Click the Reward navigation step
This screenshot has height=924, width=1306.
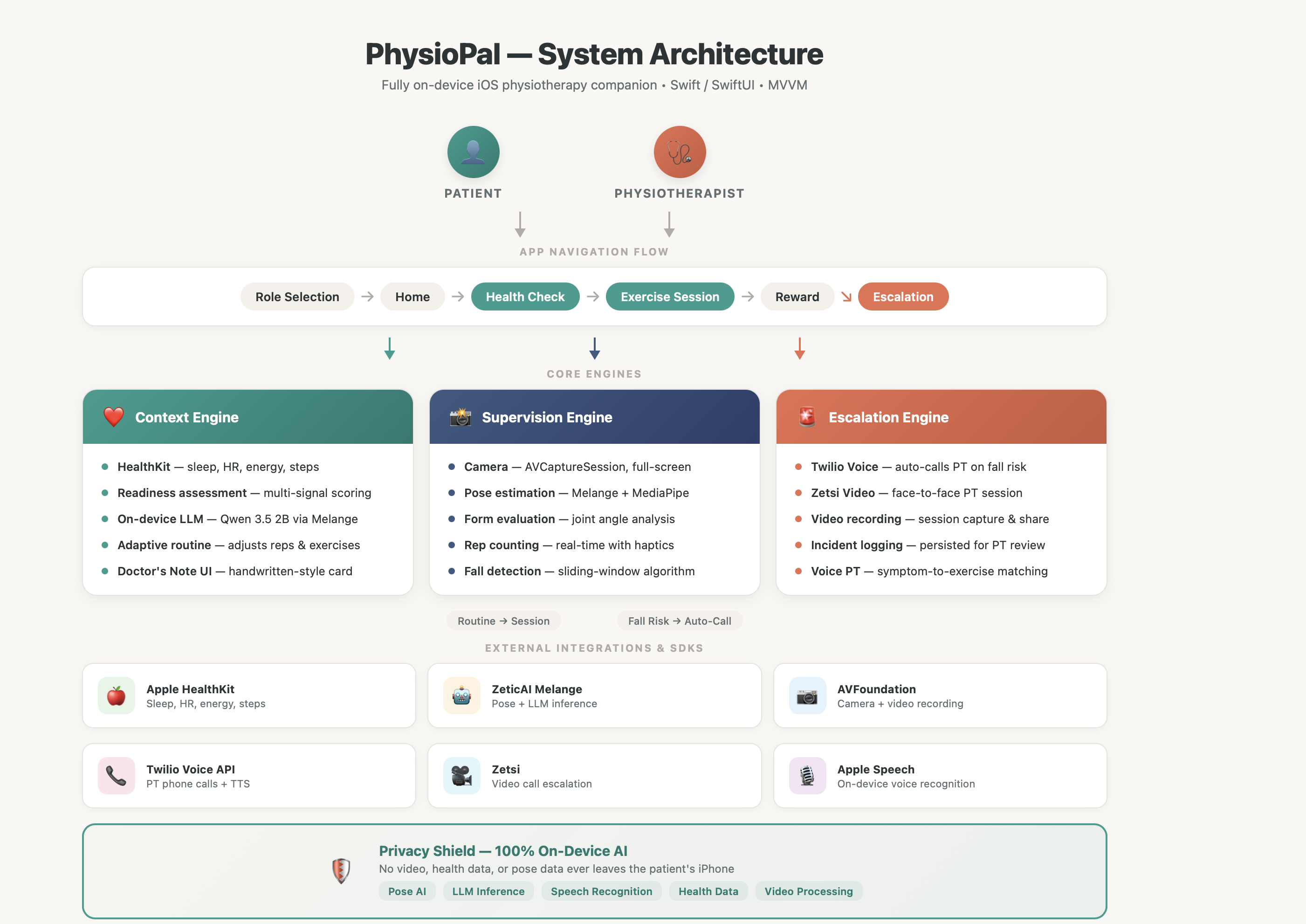pos(797,297)
